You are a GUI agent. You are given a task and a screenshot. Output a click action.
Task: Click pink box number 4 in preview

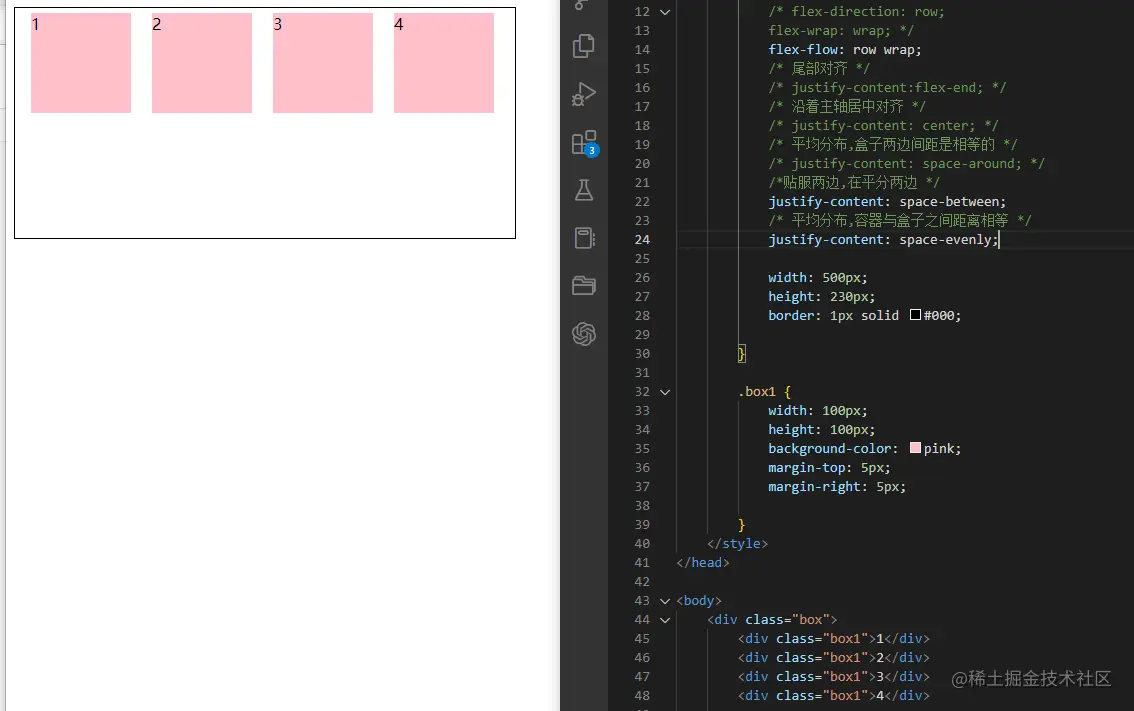tap(444, 63)
